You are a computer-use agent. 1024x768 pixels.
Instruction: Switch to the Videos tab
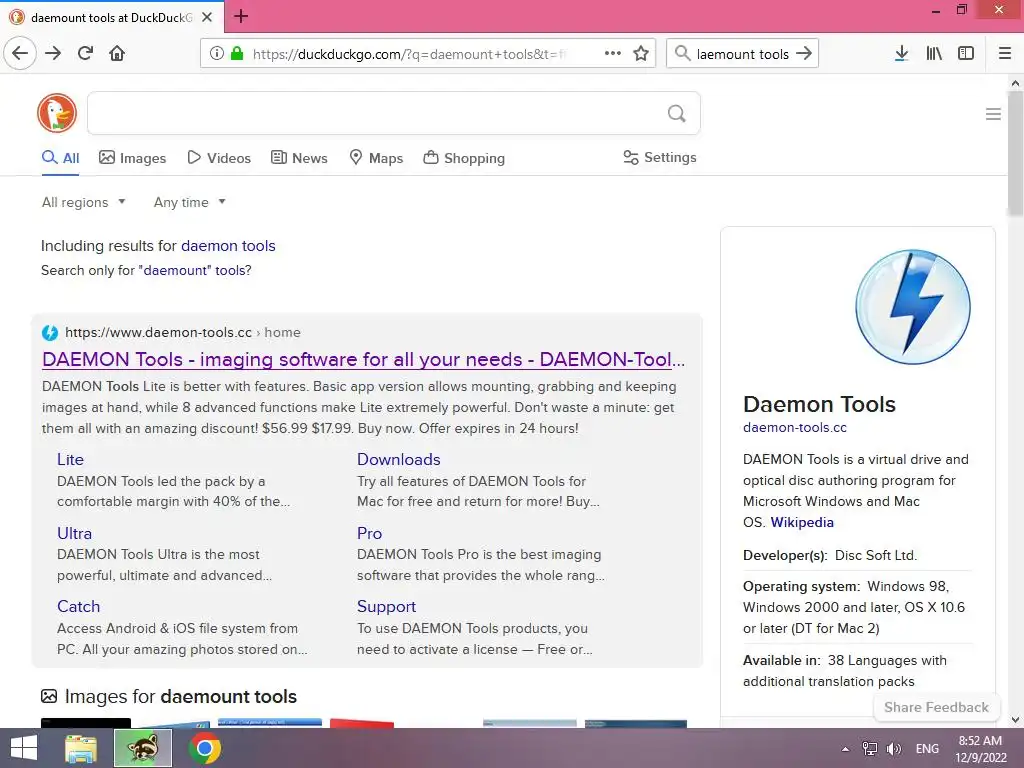219,158
